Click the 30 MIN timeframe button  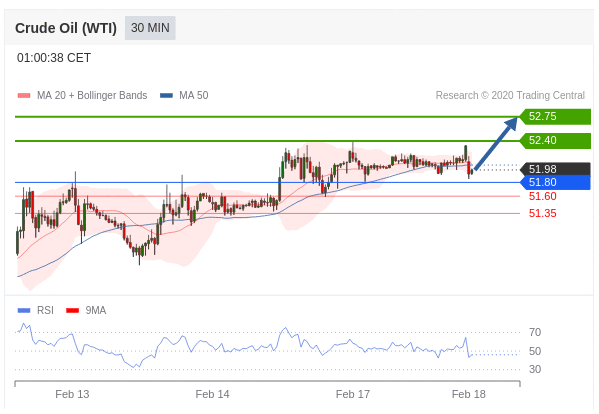point(150,28)
